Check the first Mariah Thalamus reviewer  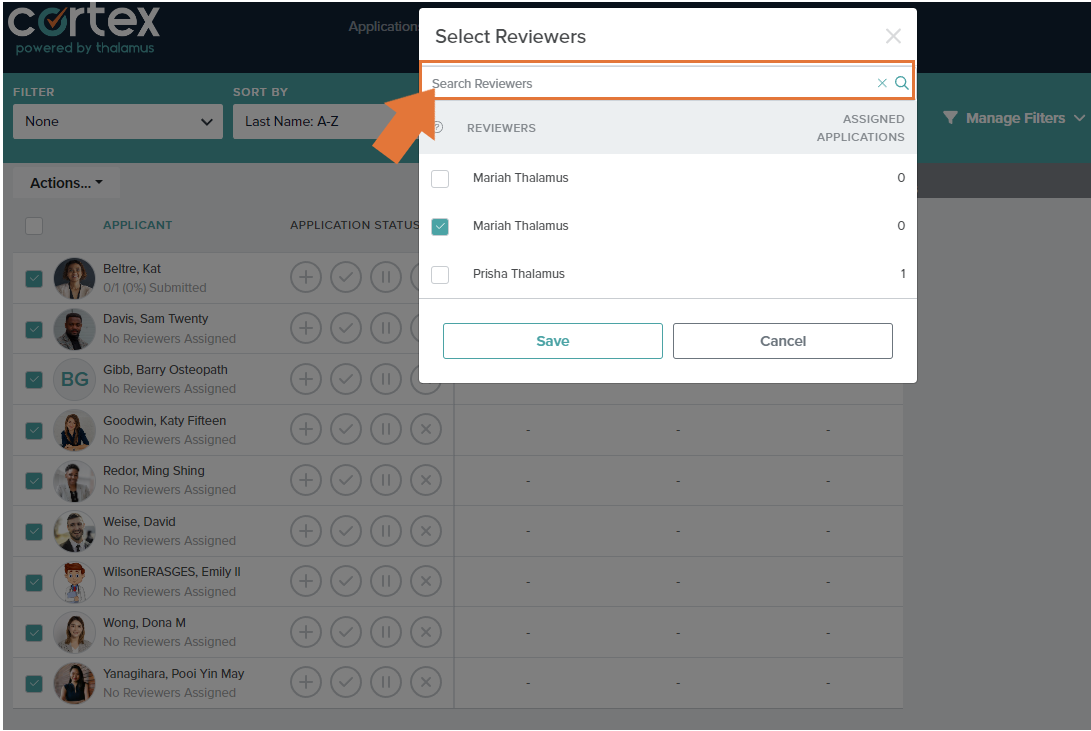440,178
